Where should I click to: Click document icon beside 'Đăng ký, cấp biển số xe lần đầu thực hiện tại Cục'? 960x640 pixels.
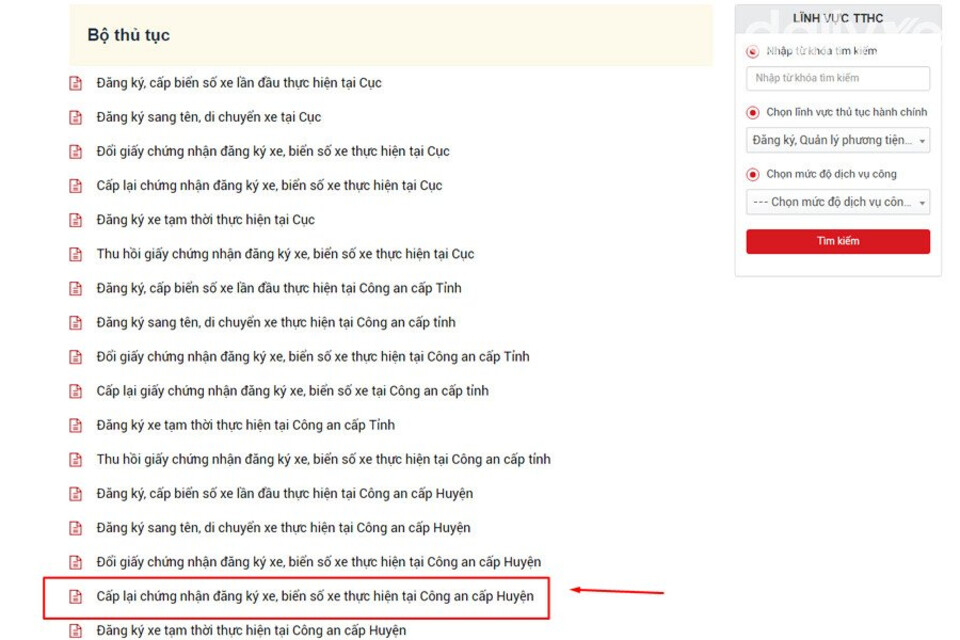point(75,83)
